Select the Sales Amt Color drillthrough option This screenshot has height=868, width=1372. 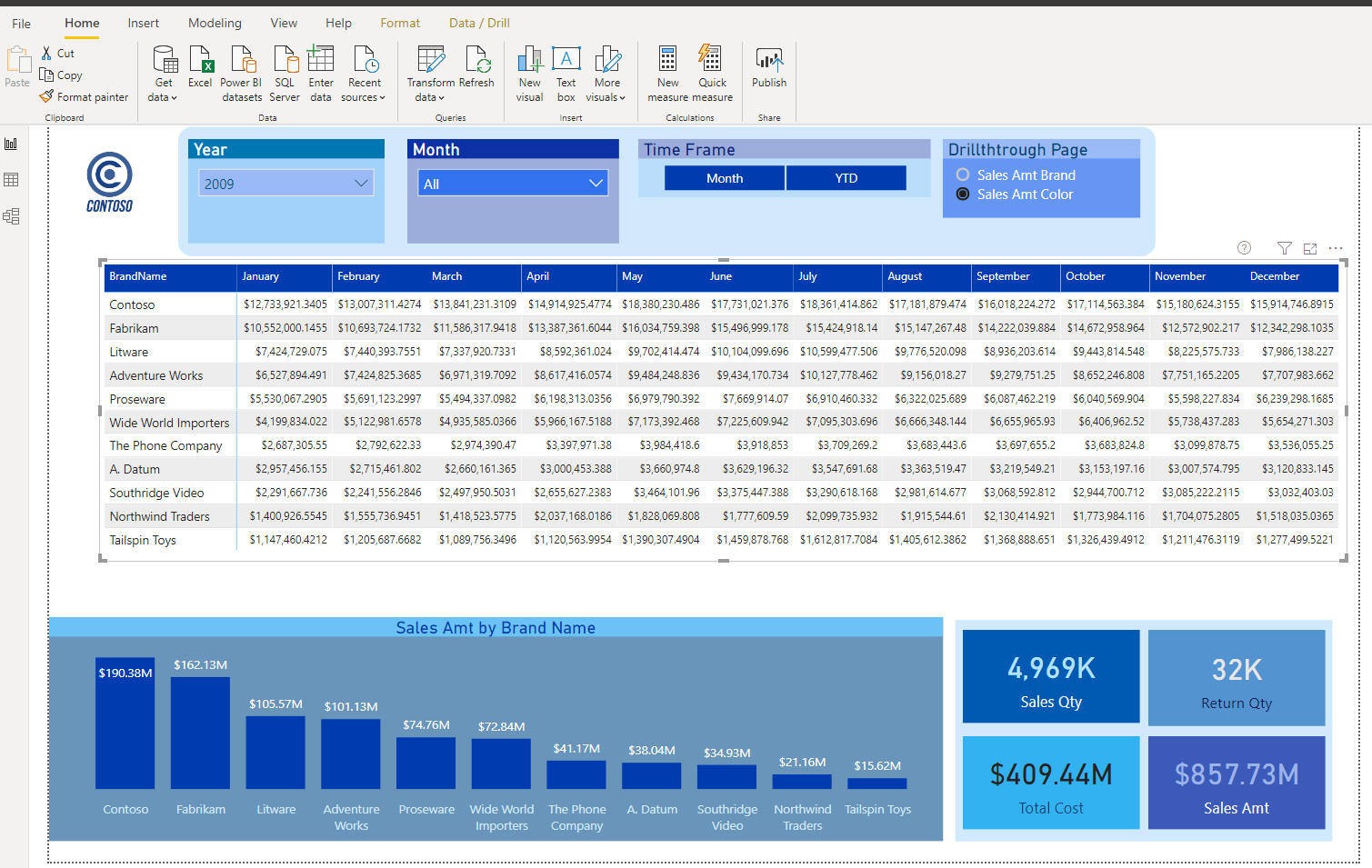pyautogui.click(x=963, y=194)
